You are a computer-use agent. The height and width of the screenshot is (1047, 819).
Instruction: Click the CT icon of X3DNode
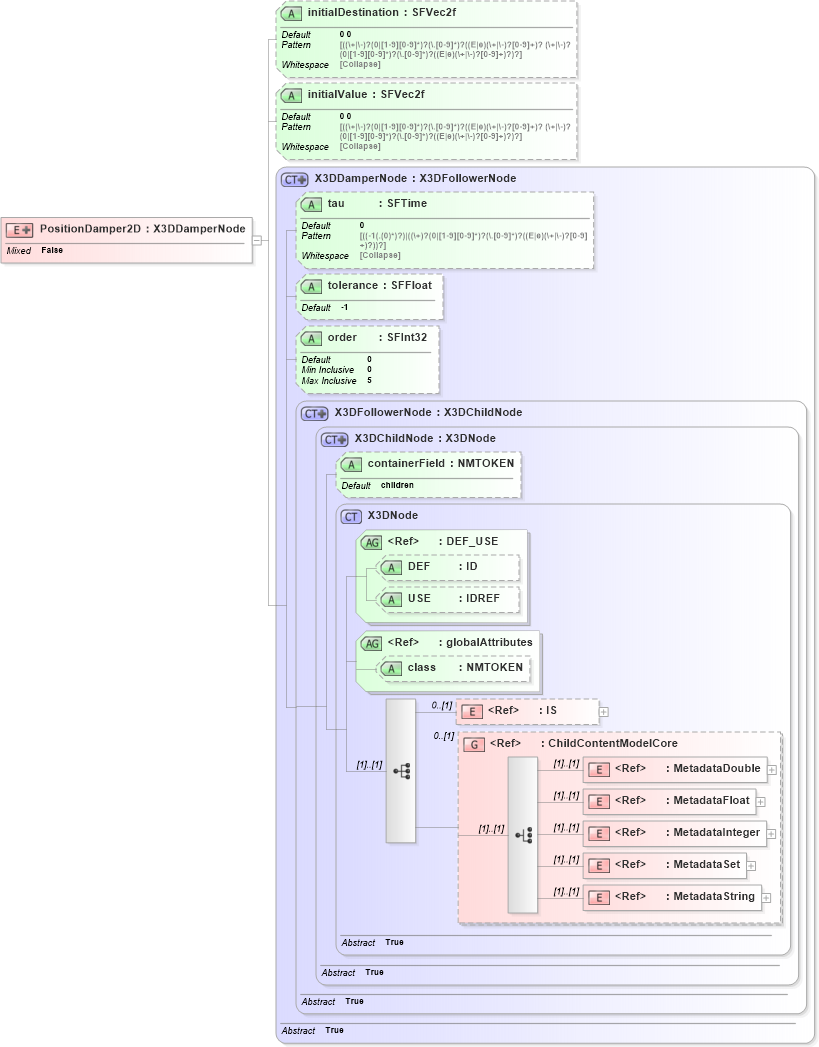coord(351,516)
